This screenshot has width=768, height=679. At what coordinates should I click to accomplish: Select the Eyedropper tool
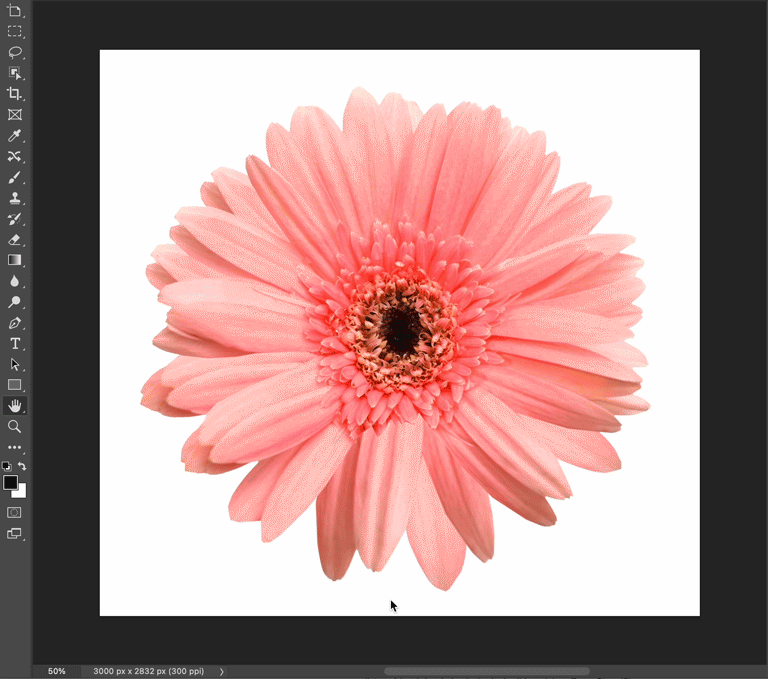[15, 135]
